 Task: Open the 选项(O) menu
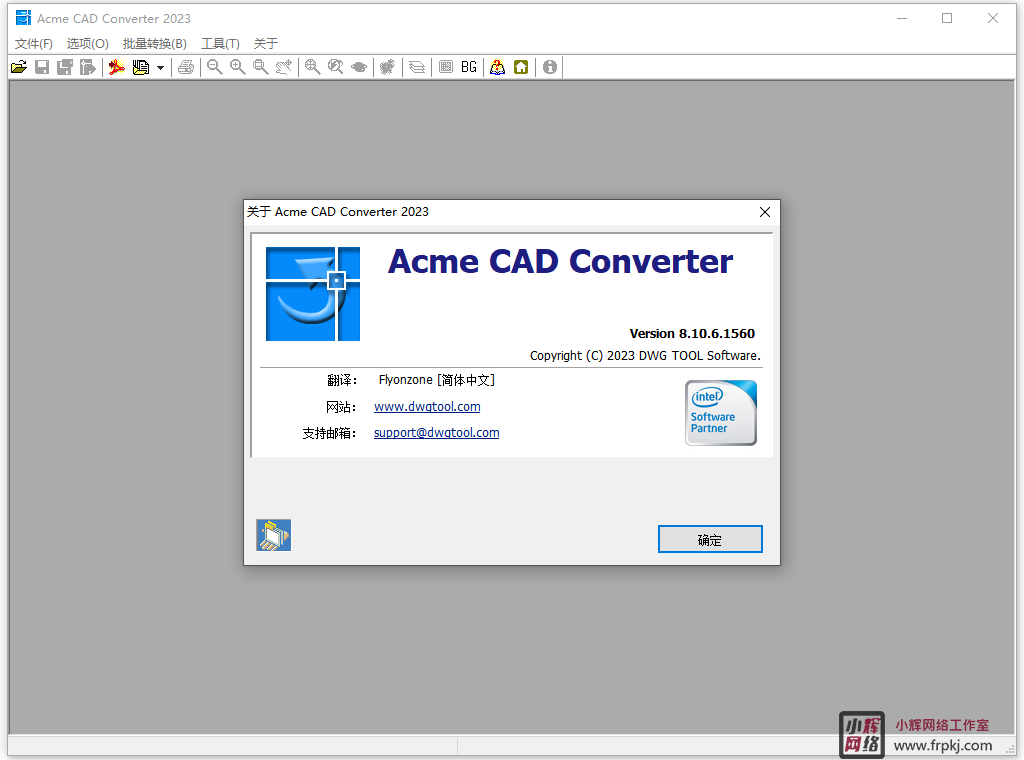click(88, 44)
